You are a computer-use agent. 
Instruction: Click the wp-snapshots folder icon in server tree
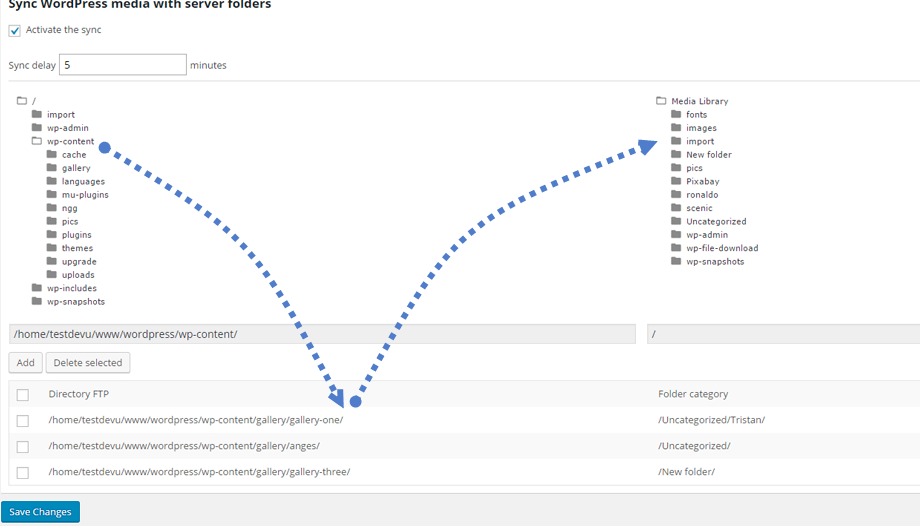point(37,301)
